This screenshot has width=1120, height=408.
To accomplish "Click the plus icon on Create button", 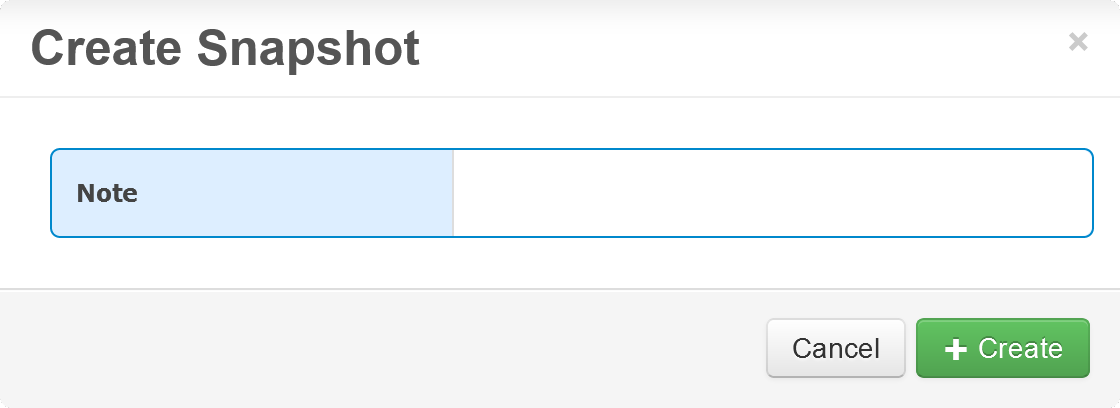I will [x=956, y=349].
